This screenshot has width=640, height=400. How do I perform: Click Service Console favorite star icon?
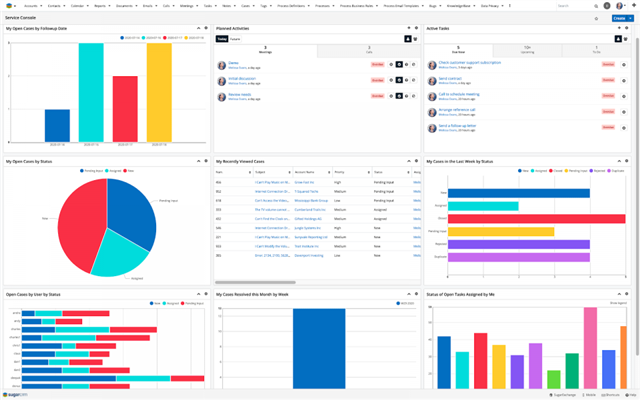(596, 18)
